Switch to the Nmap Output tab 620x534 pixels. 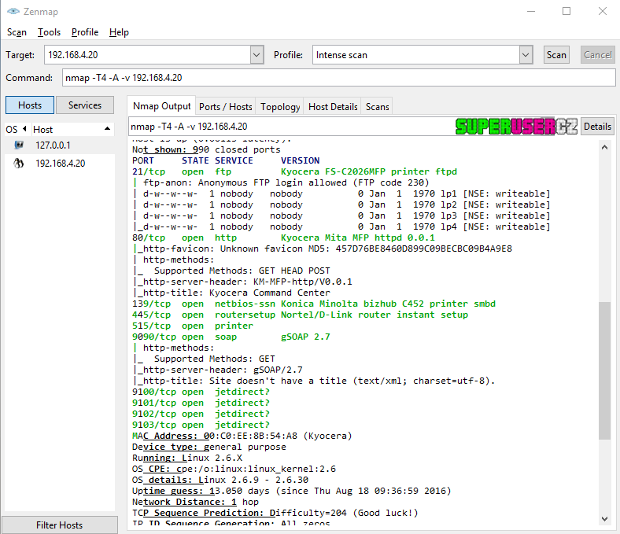tap(162, 106)
